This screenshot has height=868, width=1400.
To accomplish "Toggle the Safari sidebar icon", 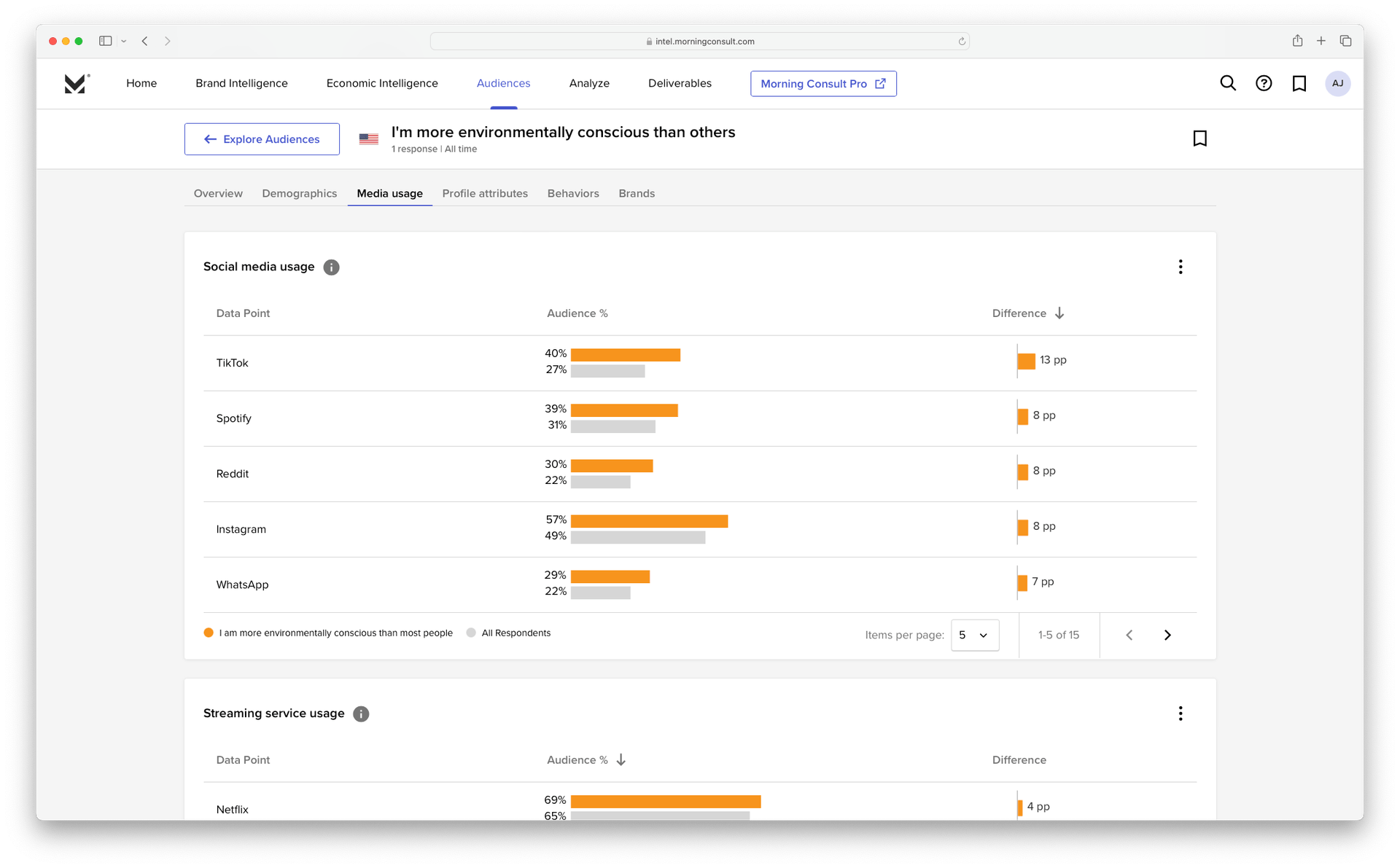I will click(106, 41).
